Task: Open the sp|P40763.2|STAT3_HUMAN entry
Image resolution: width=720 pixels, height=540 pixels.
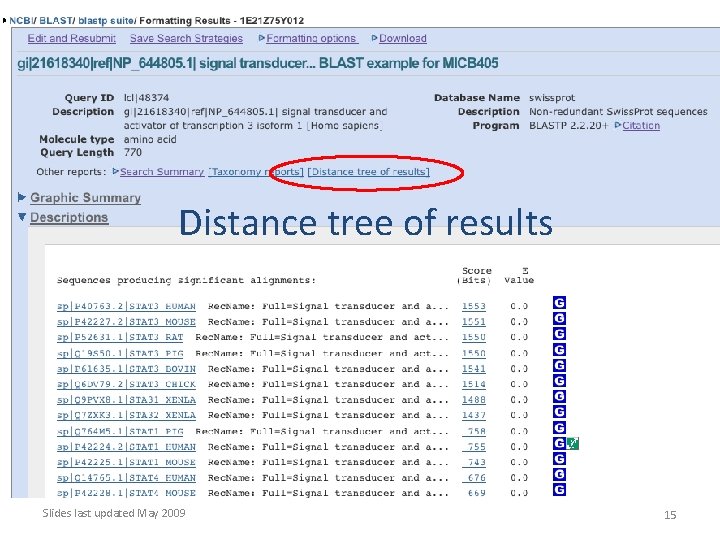Action: 126,306
